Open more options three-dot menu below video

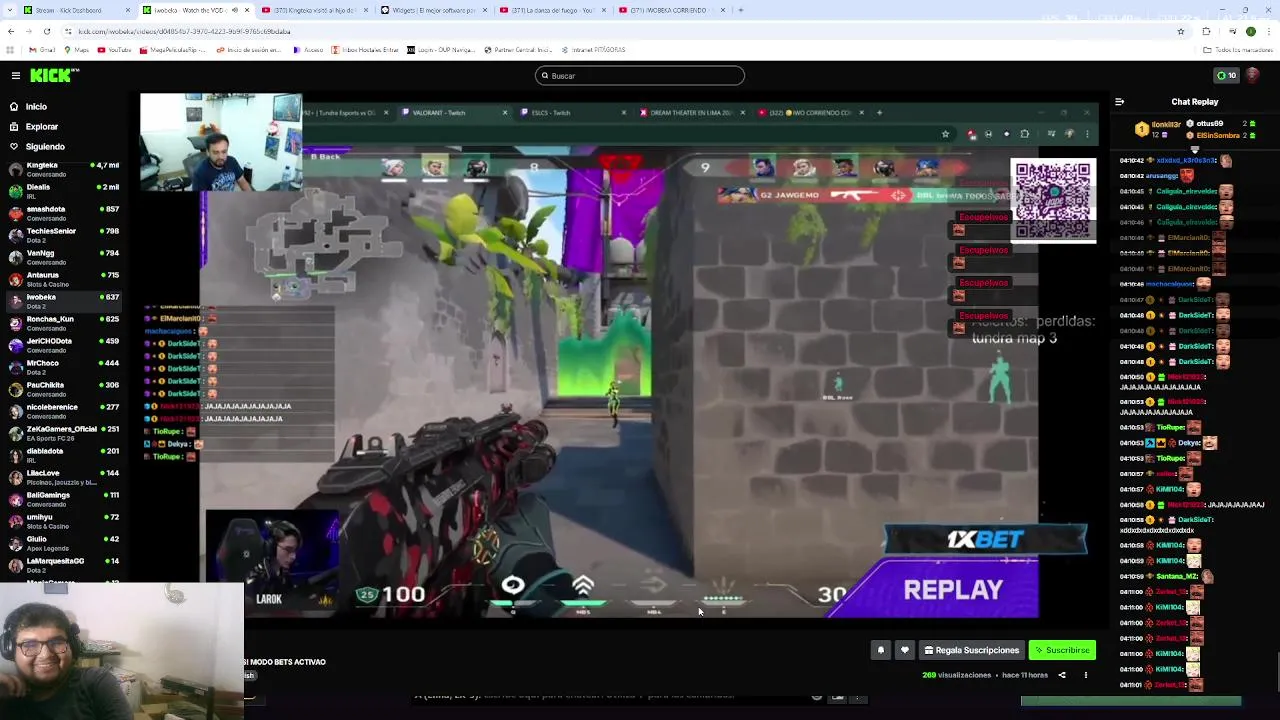1086,675
